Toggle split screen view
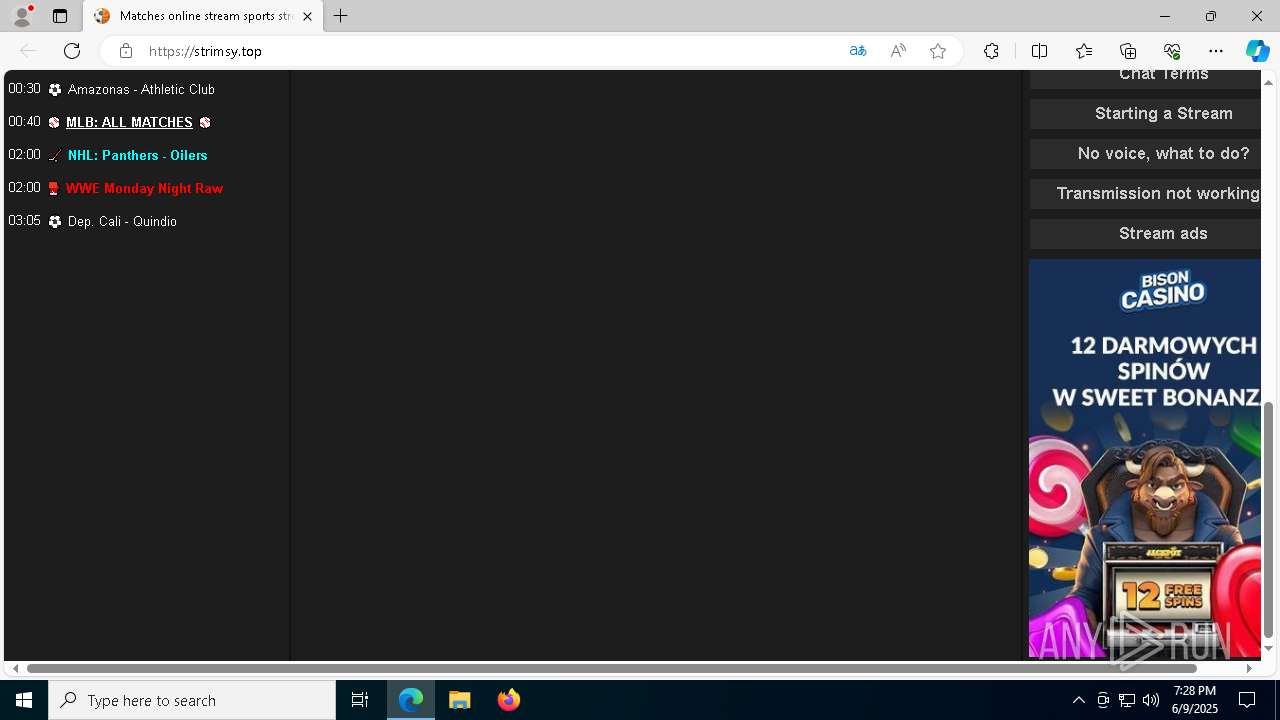This screenshot has width=1280, height=720. (x=1039, y=51)
